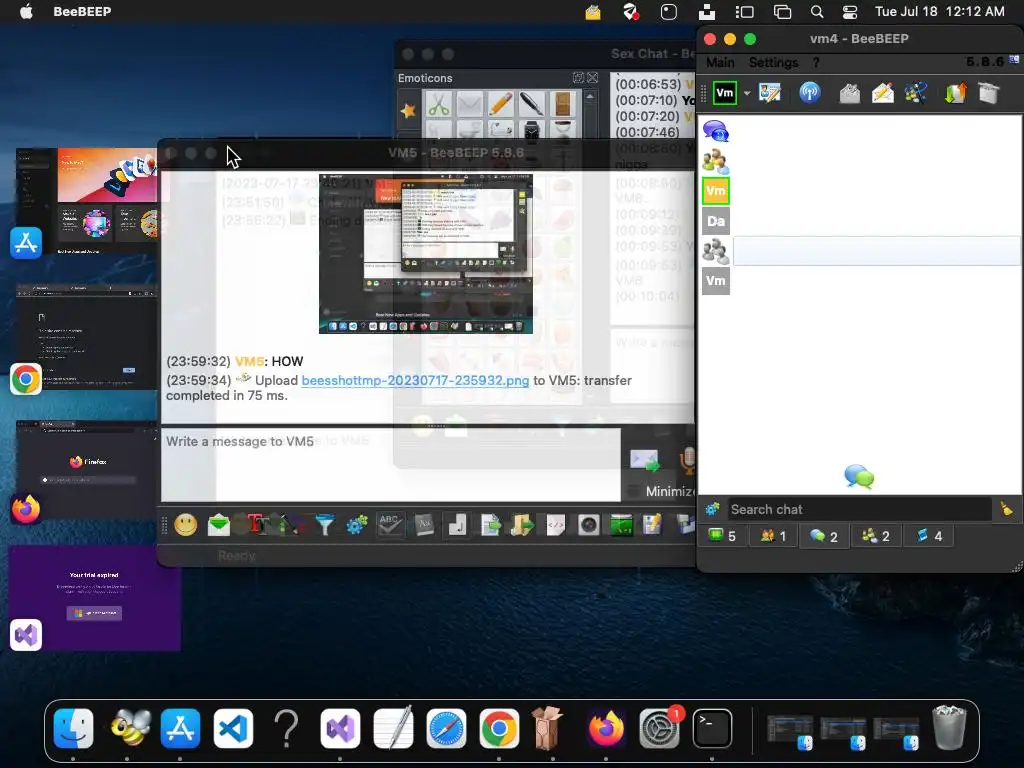Click the send message icon in VM5 chat
The image size is (1024, 768).
tap(645, 460)
